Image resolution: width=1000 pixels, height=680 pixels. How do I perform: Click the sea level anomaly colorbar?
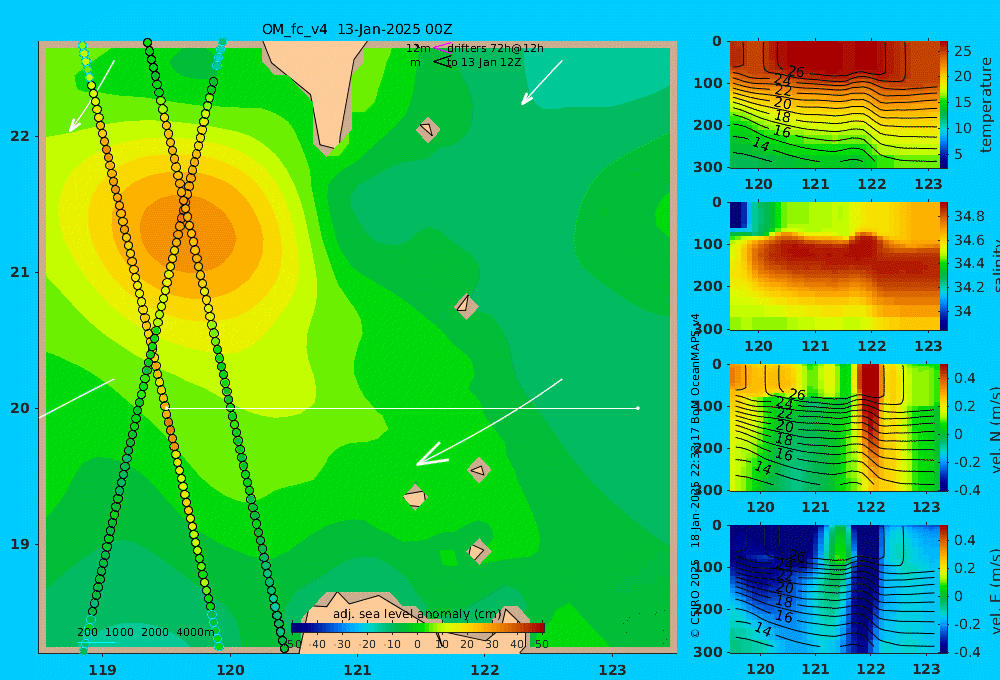click(x=418, y=628)
